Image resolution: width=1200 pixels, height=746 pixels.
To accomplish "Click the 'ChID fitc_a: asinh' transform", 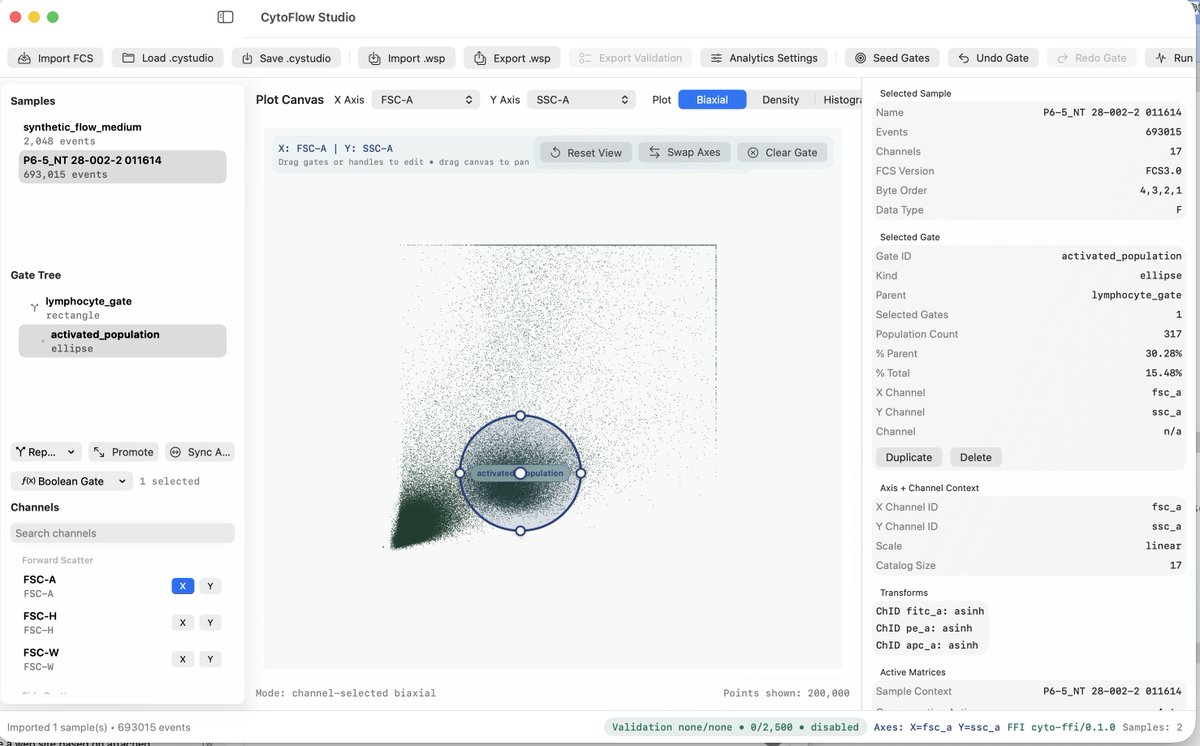I will [931, 611].
